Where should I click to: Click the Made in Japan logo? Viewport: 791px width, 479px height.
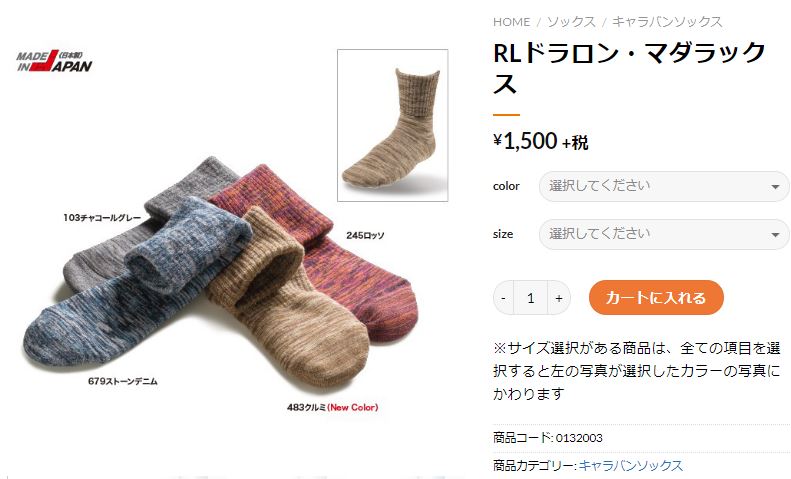coord(54,62)
